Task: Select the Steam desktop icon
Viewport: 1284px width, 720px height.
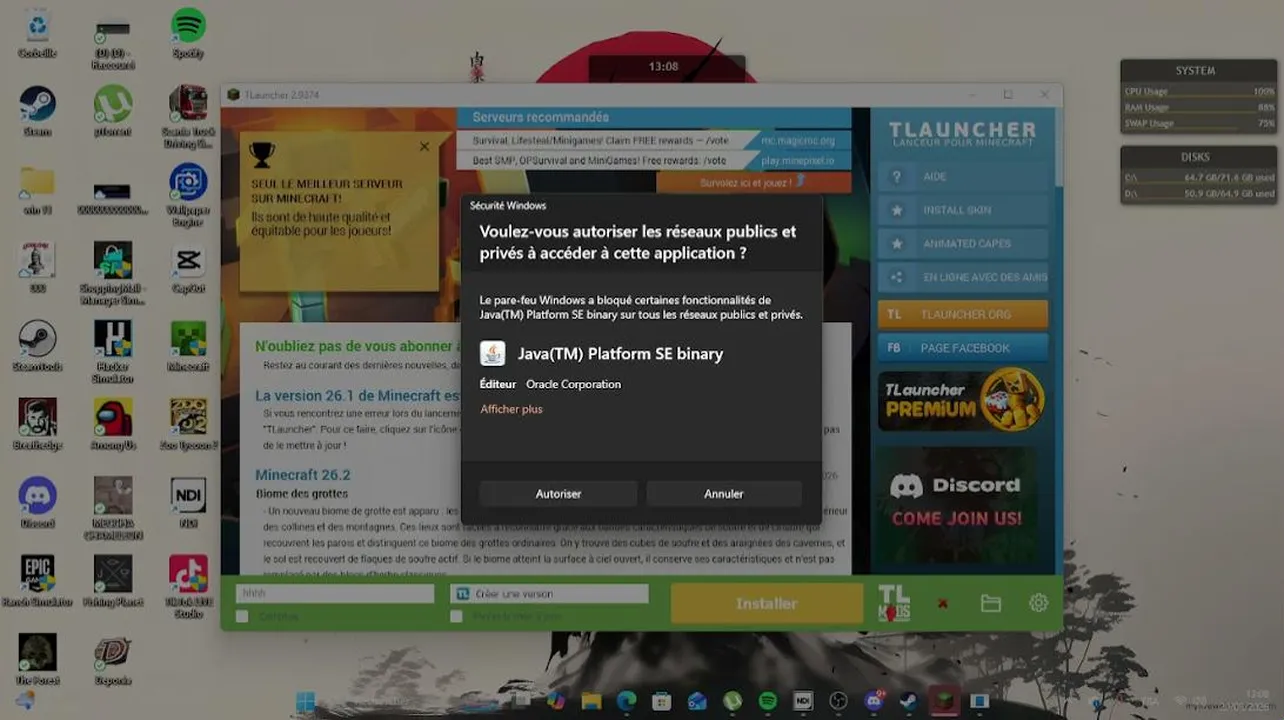Action: coord(37,110)
